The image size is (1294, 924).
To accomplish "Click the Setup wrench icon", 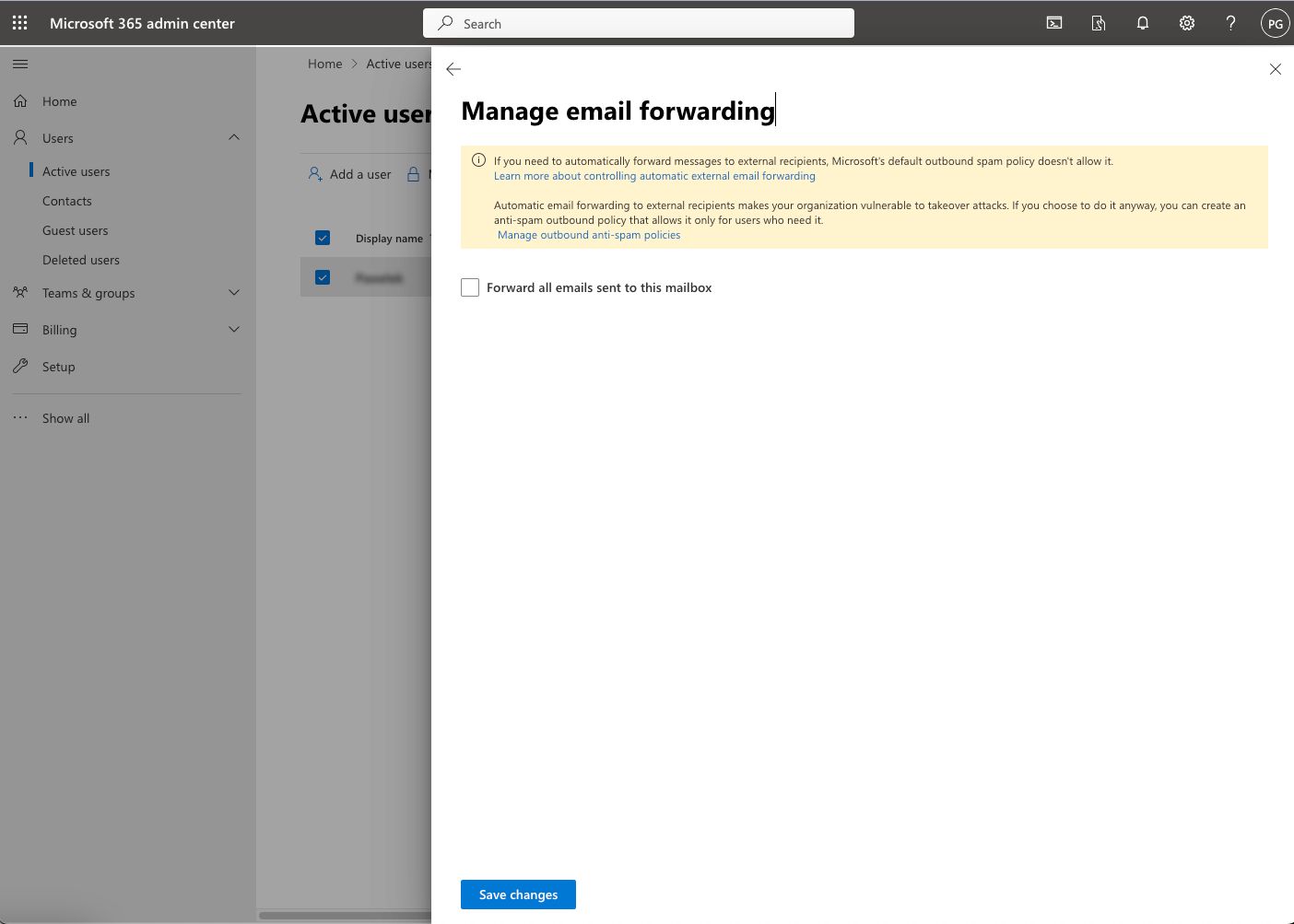I will [20, 366].
